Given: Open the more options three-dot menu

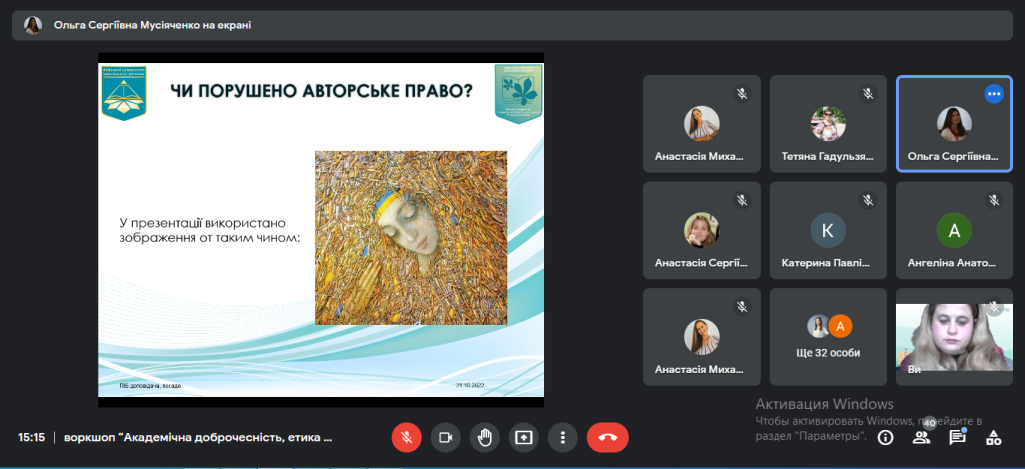Looking at the screenshot, I should (563, 437).
